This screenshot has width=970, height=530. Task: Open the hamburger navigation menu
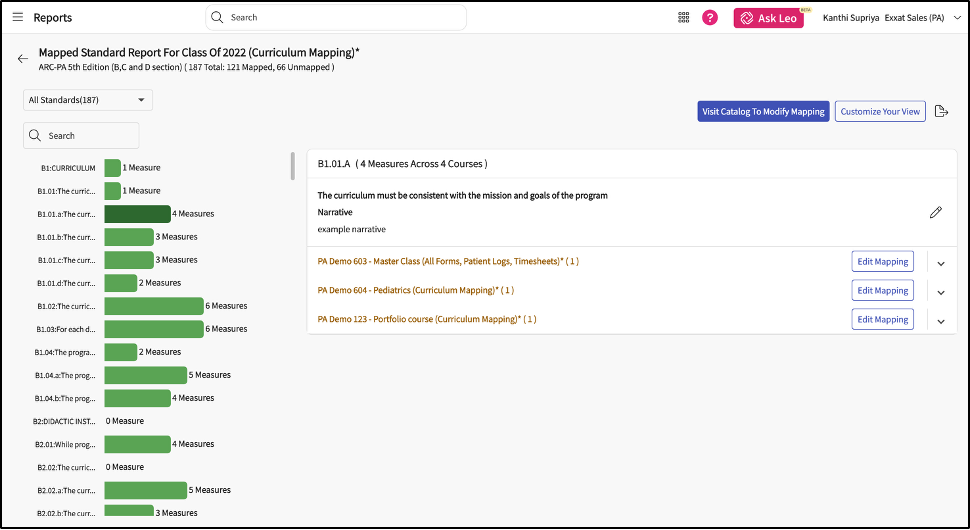point(18,17)
